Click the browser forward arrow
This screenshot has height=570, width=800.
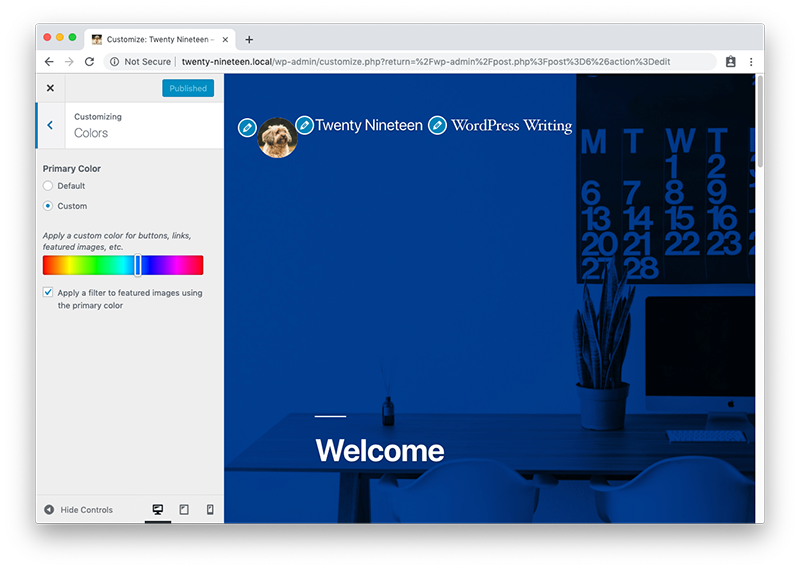[69, 62]
